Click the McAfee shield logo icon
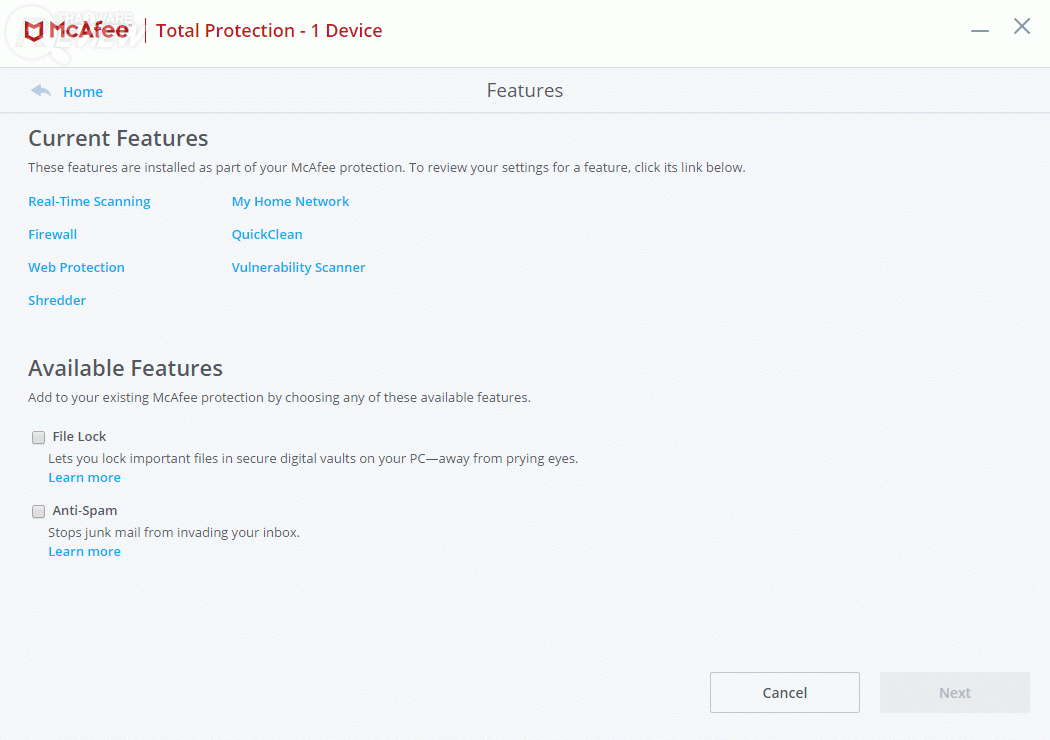1050x740 pixels. [34, 31]
